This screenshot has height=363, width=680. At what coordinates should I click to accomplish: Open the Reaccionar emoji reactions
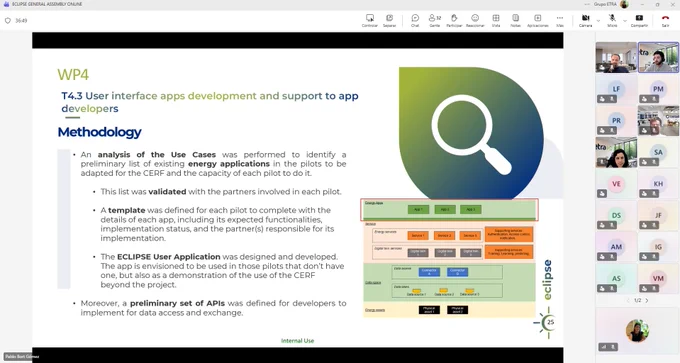click(x=475, y=20)
